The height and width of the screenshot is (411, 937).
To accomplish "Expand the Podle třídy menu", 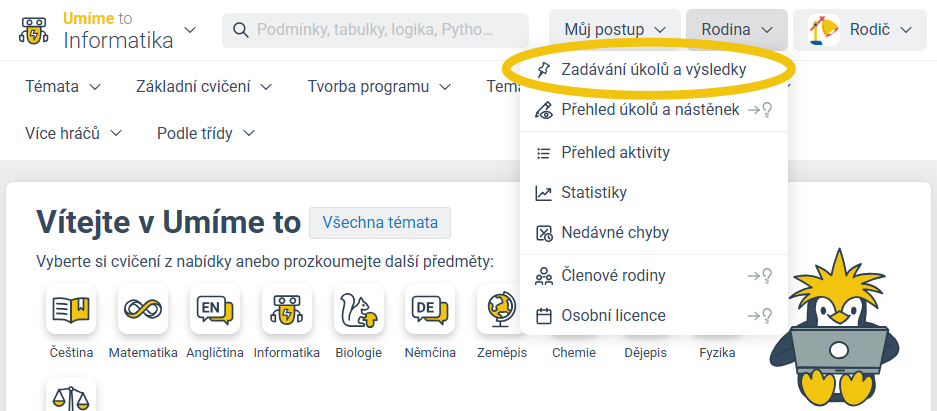I will click(205, 133).
